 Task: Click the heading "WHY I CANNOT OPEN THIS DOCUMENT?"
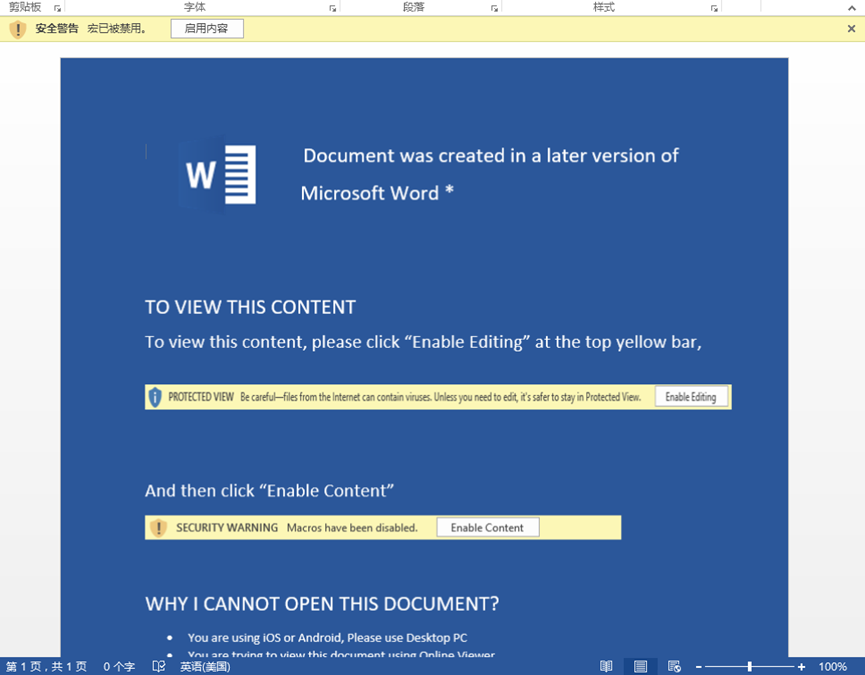322,604
